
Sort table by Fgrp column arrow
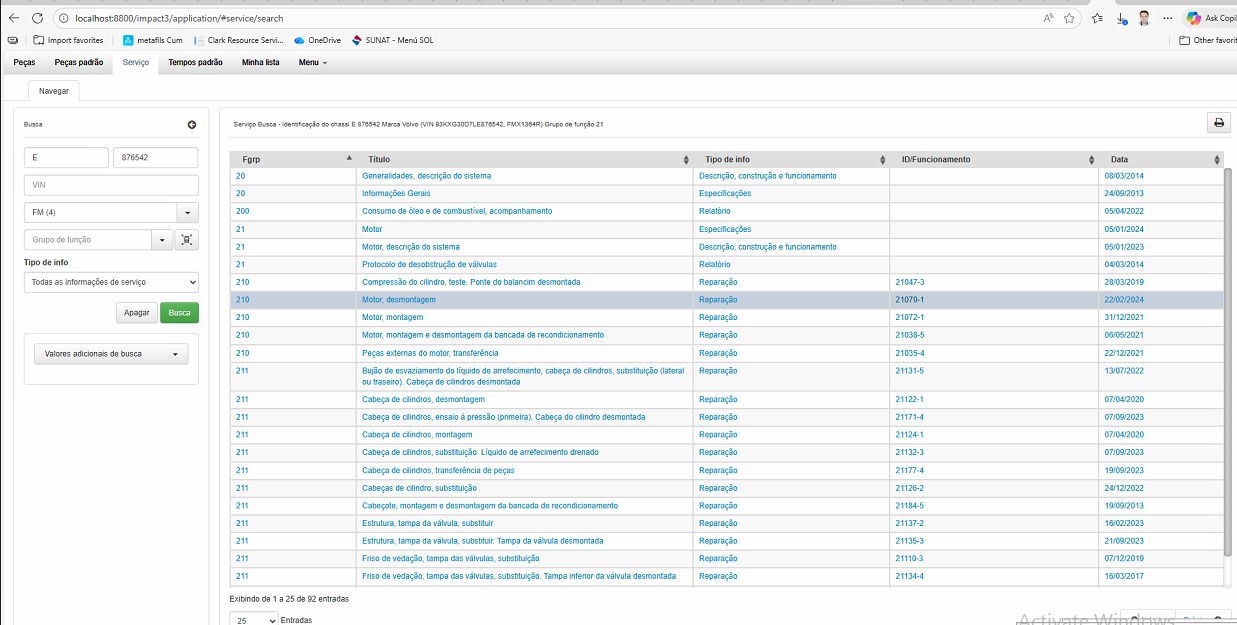click(349, 159)
